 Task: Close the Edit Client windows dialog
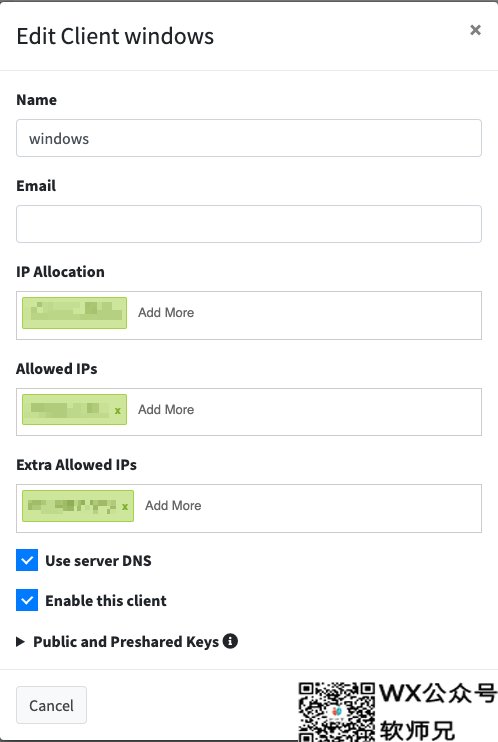[x=475, y=30]
